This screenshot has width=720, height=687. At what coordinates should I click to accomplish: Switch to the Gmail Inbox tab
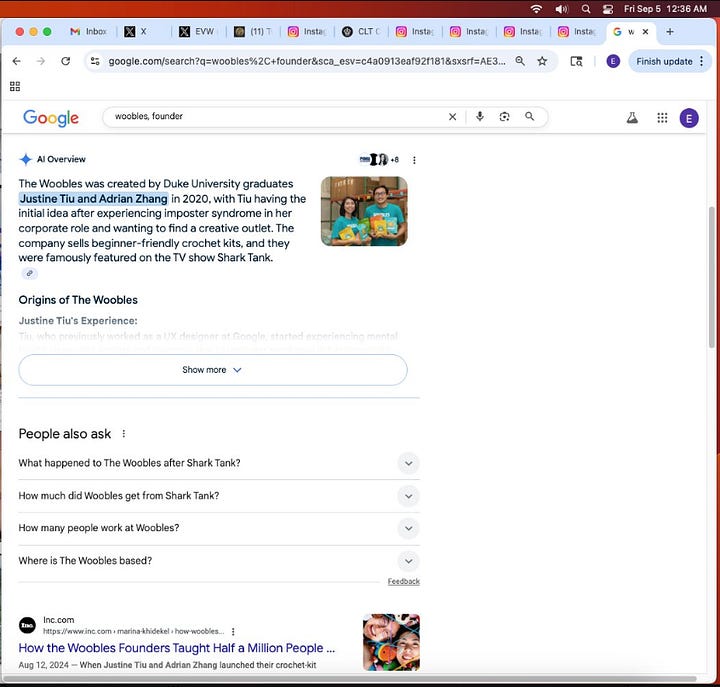click(x=88, y=32)
